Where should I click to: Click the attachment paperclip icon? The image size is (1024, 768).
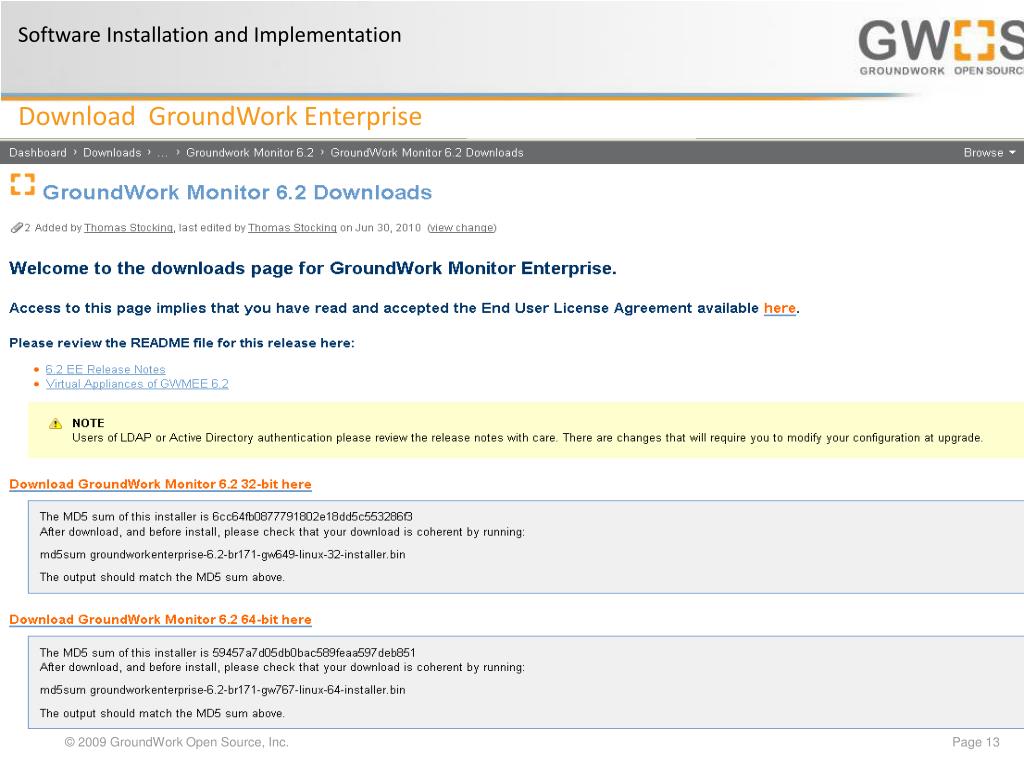16,227
